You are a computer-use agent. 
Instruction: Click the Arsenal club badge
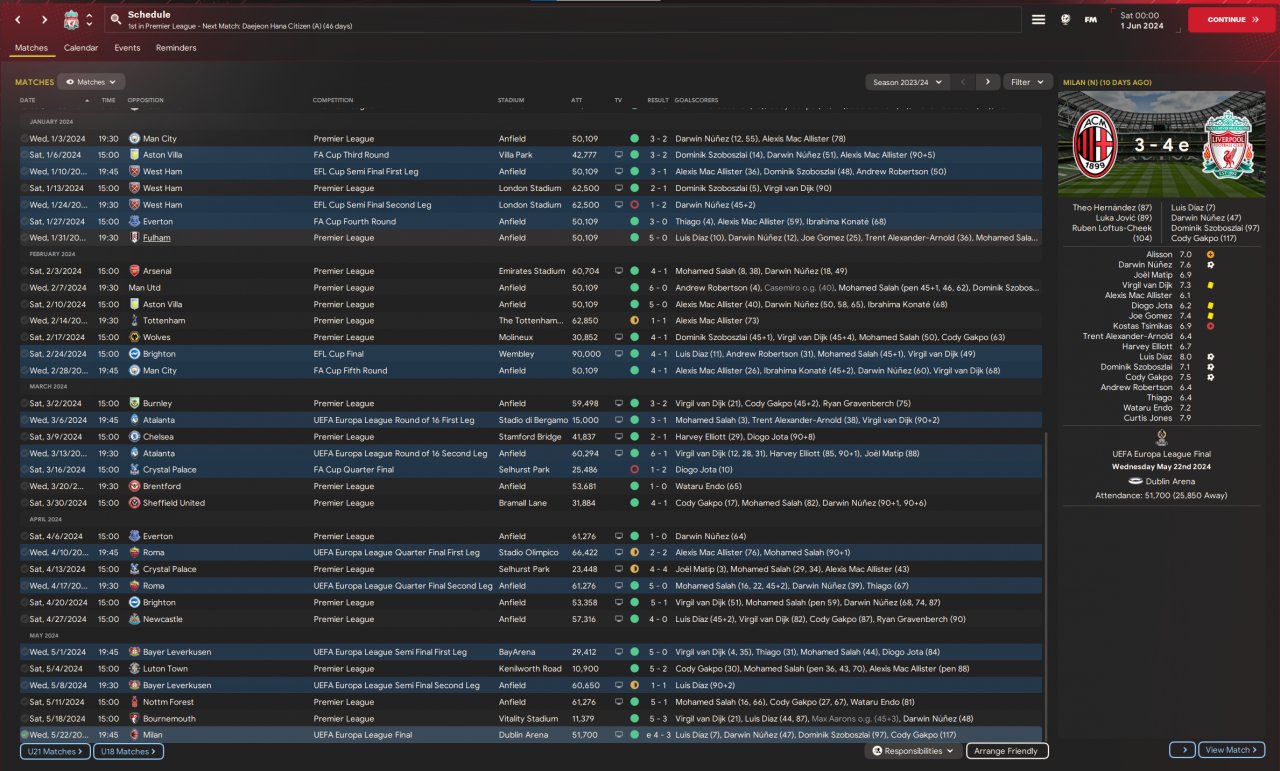pos(135,271)
